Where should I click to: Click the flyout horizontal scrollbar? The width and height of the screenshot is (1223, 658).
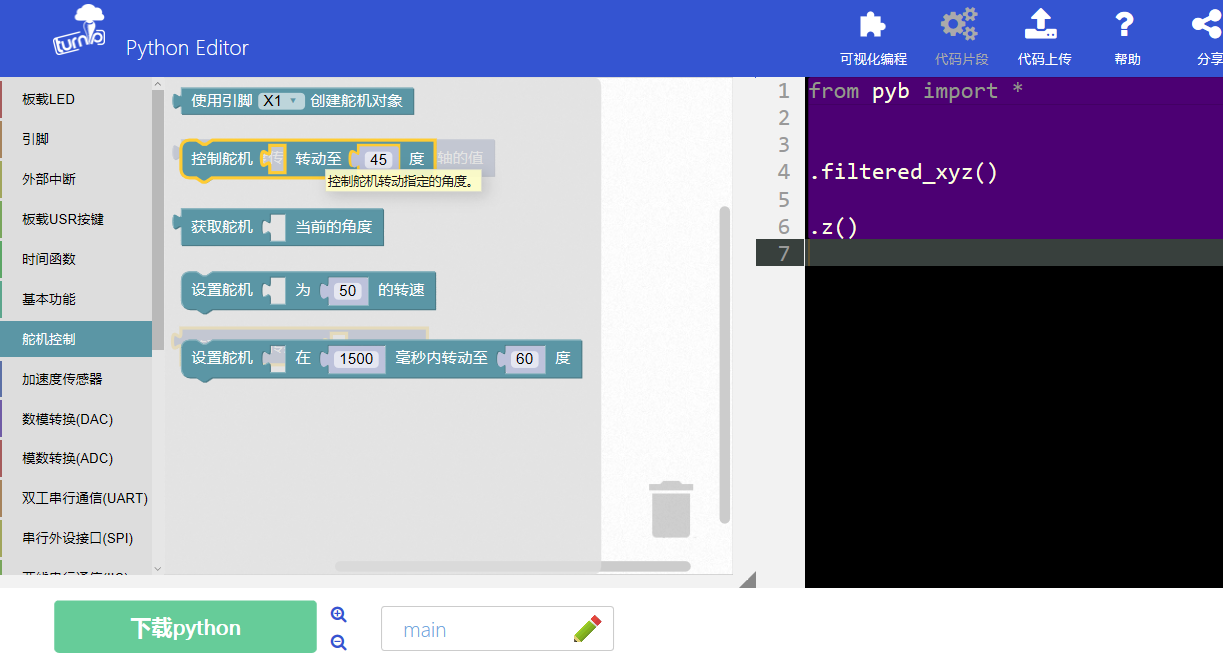click(513, 566)
